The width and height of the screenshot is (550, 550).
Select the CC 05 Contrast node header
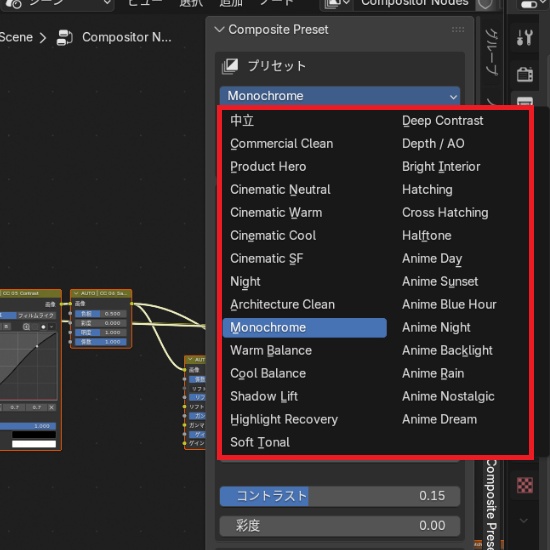[x=30, y=293]
